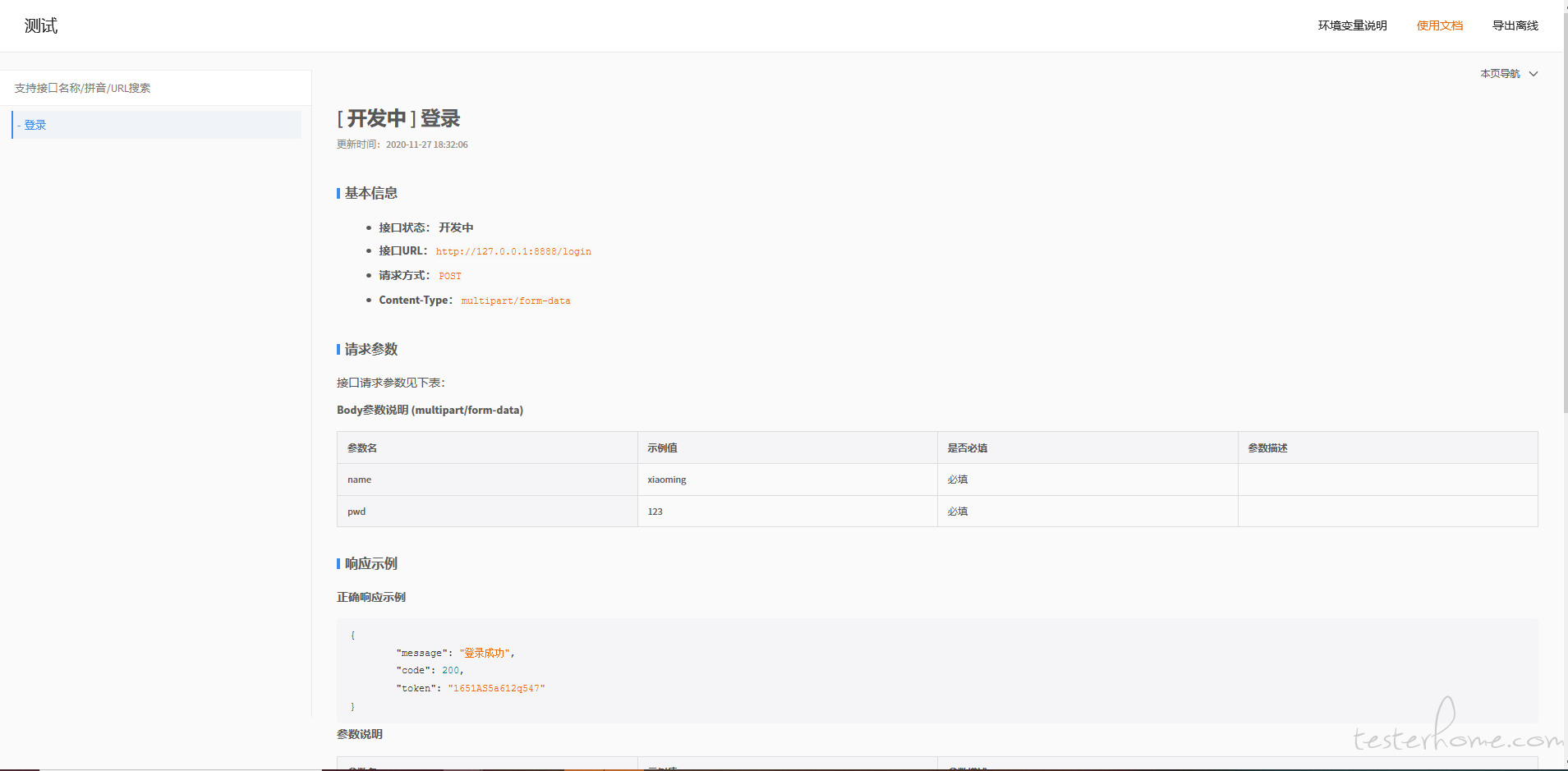
Task: Click the pwd parameter cell
Action: tap(487, 512)
